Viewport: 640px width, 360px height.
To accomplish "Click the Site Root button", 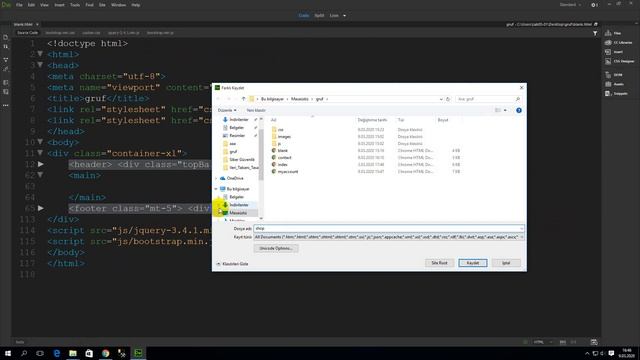I will 439,263.
